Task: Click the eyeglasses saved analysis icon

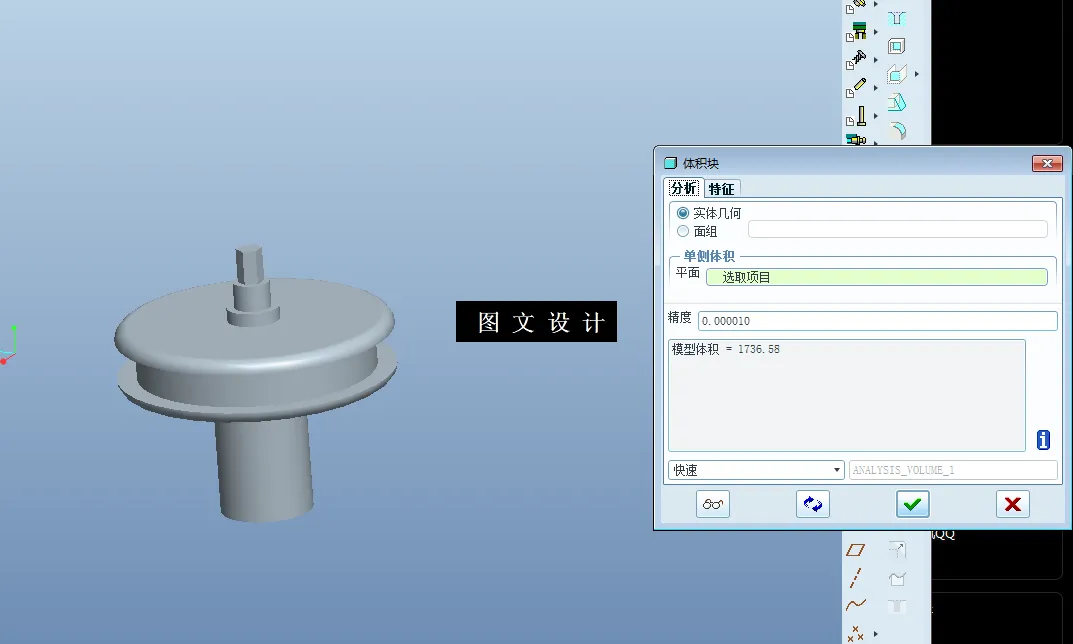Action: 712,504
